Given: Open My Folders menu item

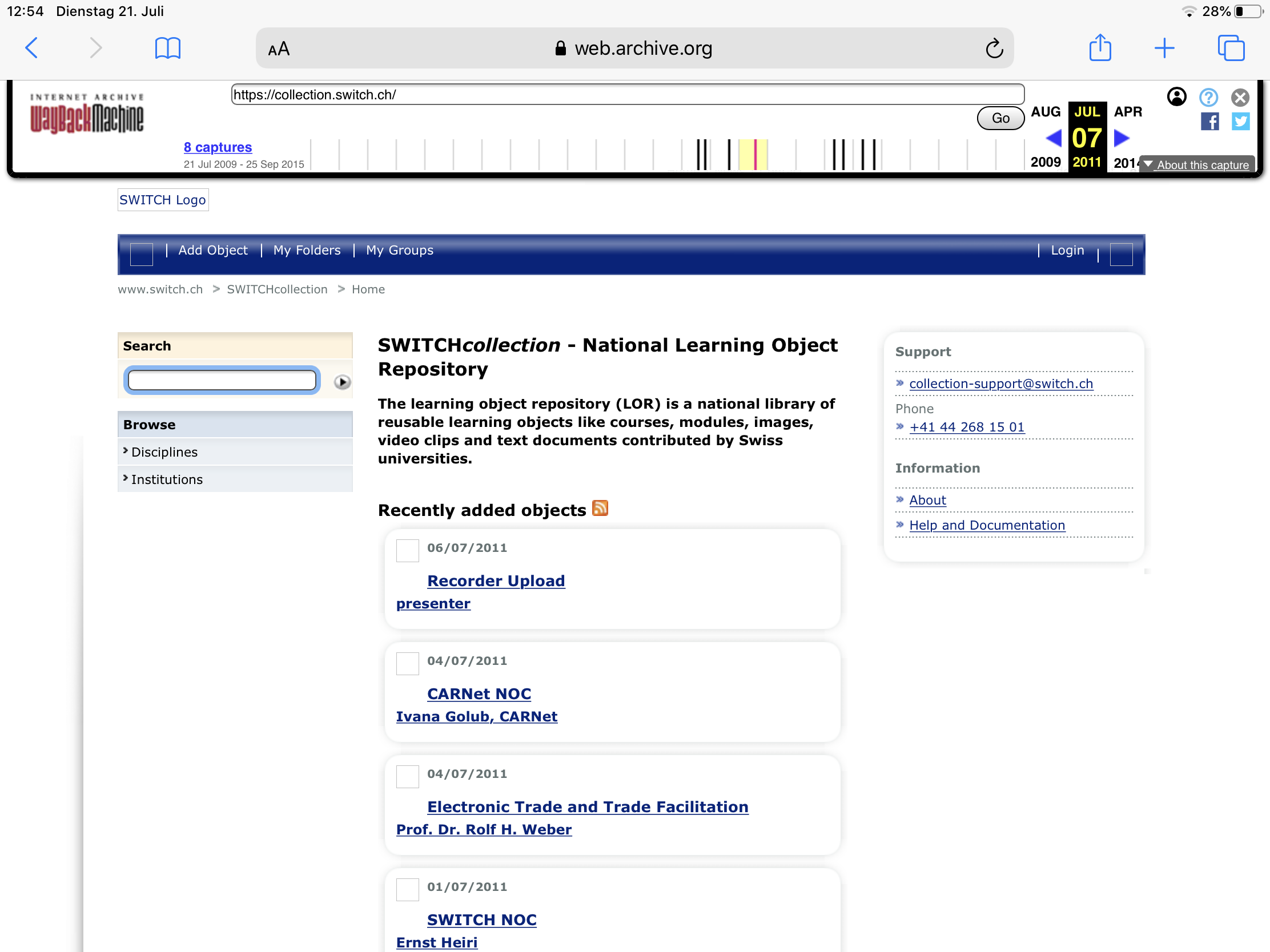Looking at the screenshot, I should pos(307,250).
